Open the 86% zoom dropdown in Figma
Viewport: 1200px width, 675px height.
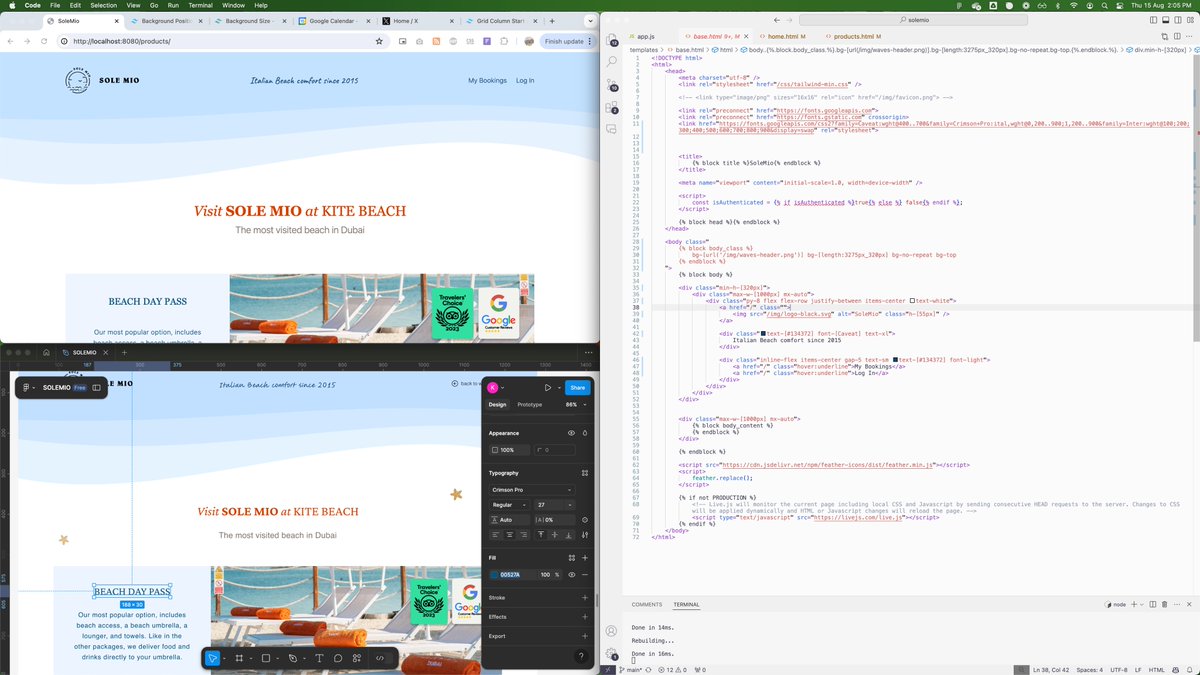point(574,404)
